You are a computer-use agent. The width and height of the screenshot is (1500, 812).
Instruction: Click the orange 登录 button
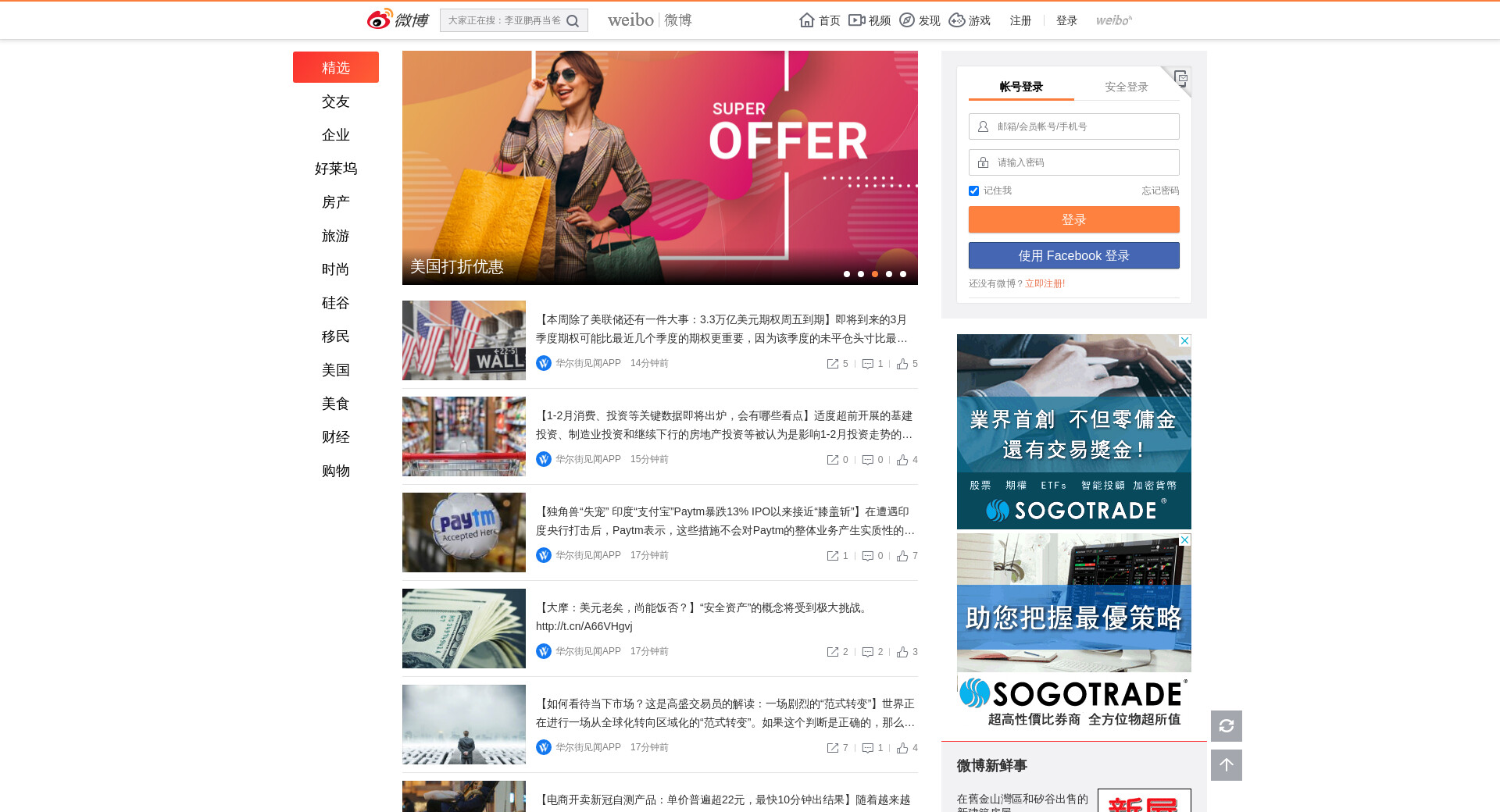point(1073,219)
